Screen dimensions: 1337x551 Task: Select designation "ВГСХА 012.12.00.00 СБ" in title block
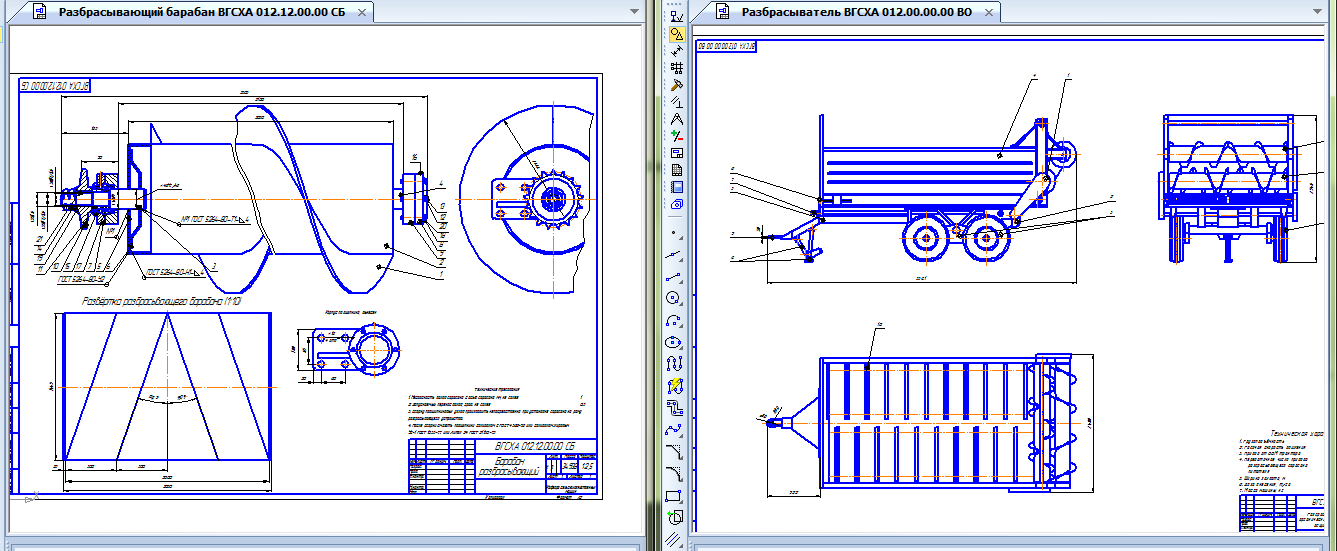535,445
